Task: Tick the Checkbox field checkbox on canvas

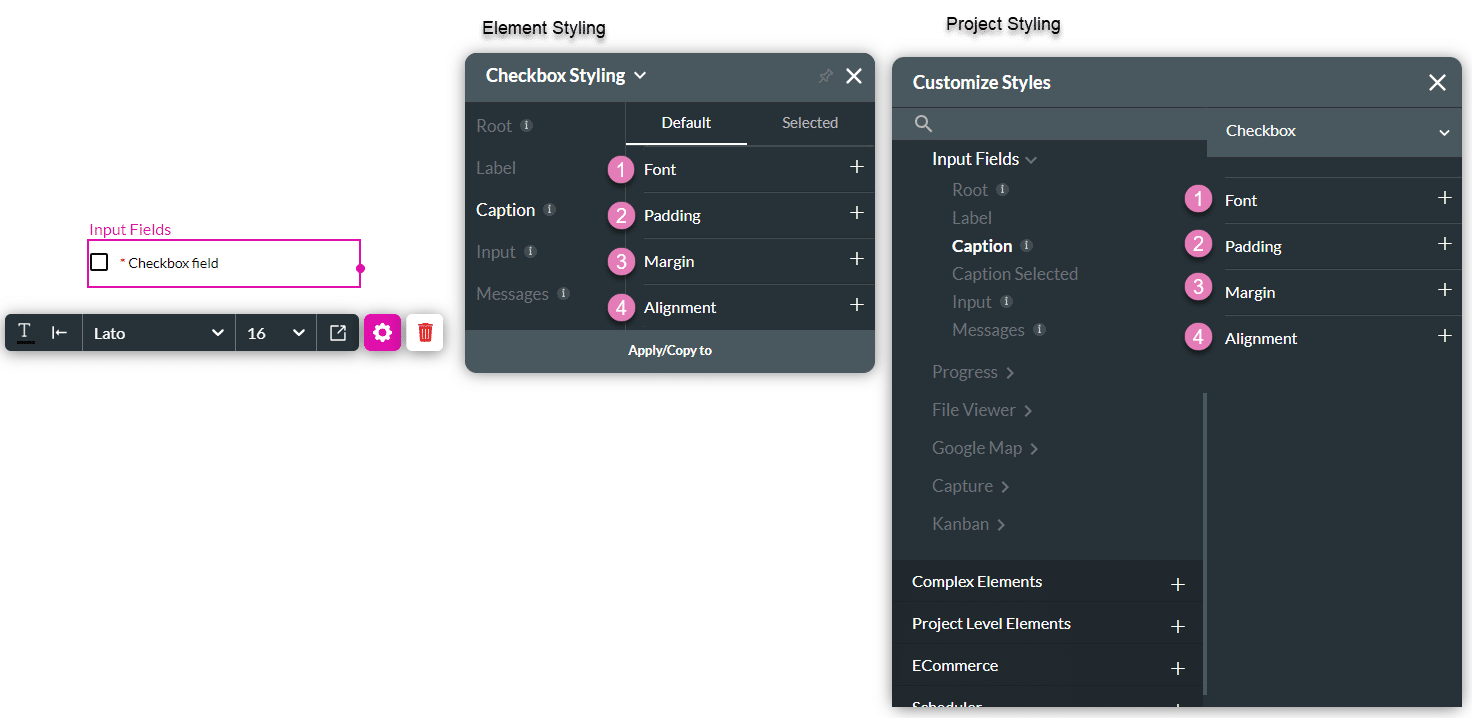Action: point(99,261)
